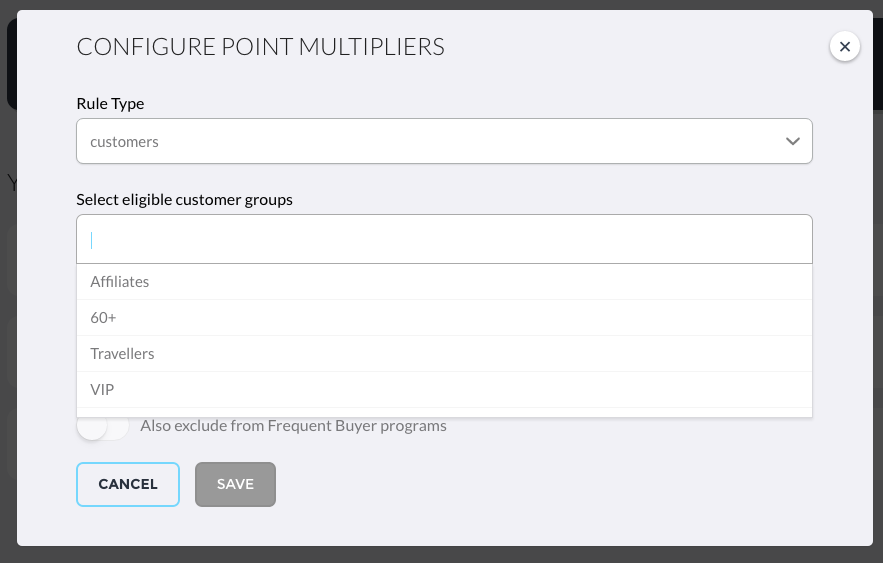The height and width of the screenshot is (563, 883).
Task: Click the 'Rule Type' field label
Action: click(110, 104)
